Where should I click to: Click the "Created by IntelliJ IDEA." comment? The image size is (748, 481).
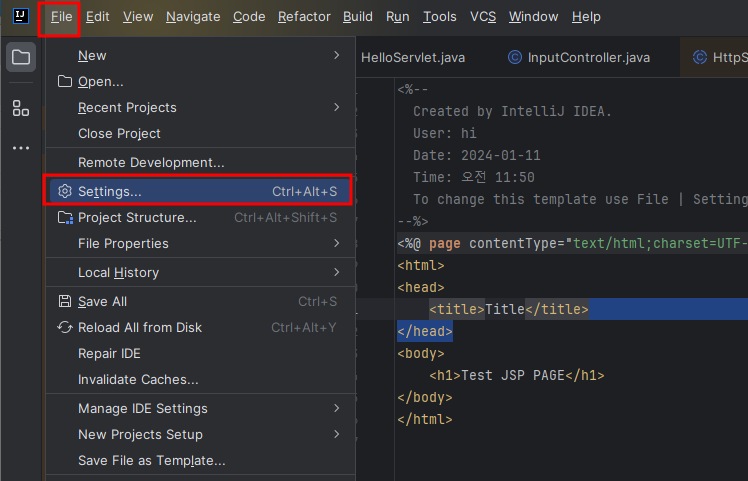[512, 112]
